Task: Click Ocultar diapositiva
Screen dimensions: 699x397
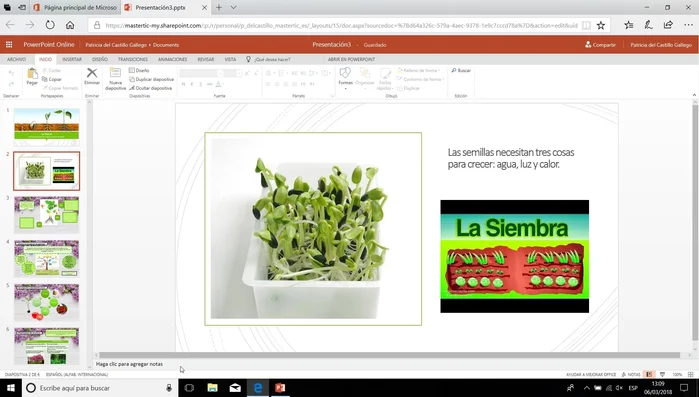Action: pos(151,88)
